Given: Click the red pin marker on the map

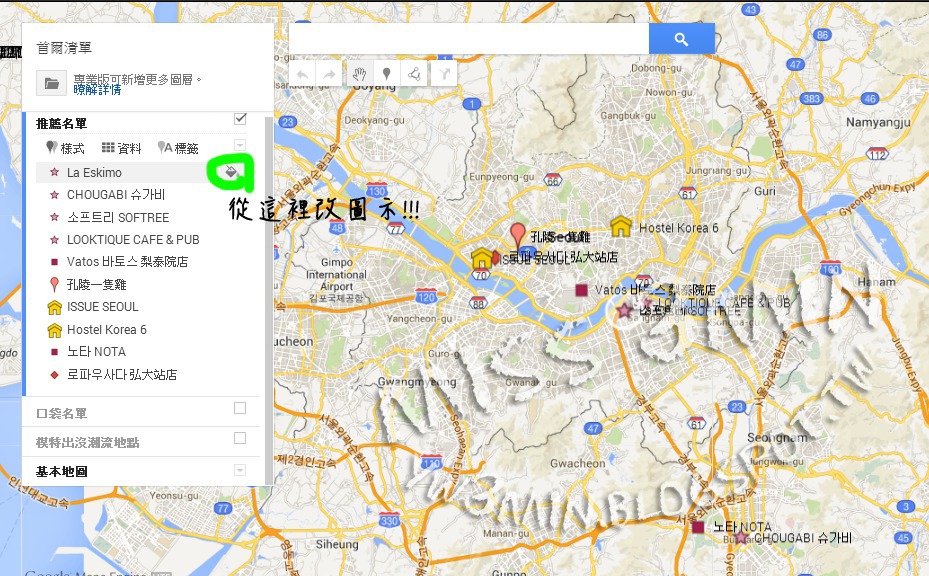Looking at the screenshot, I should [x=518, y=236].
